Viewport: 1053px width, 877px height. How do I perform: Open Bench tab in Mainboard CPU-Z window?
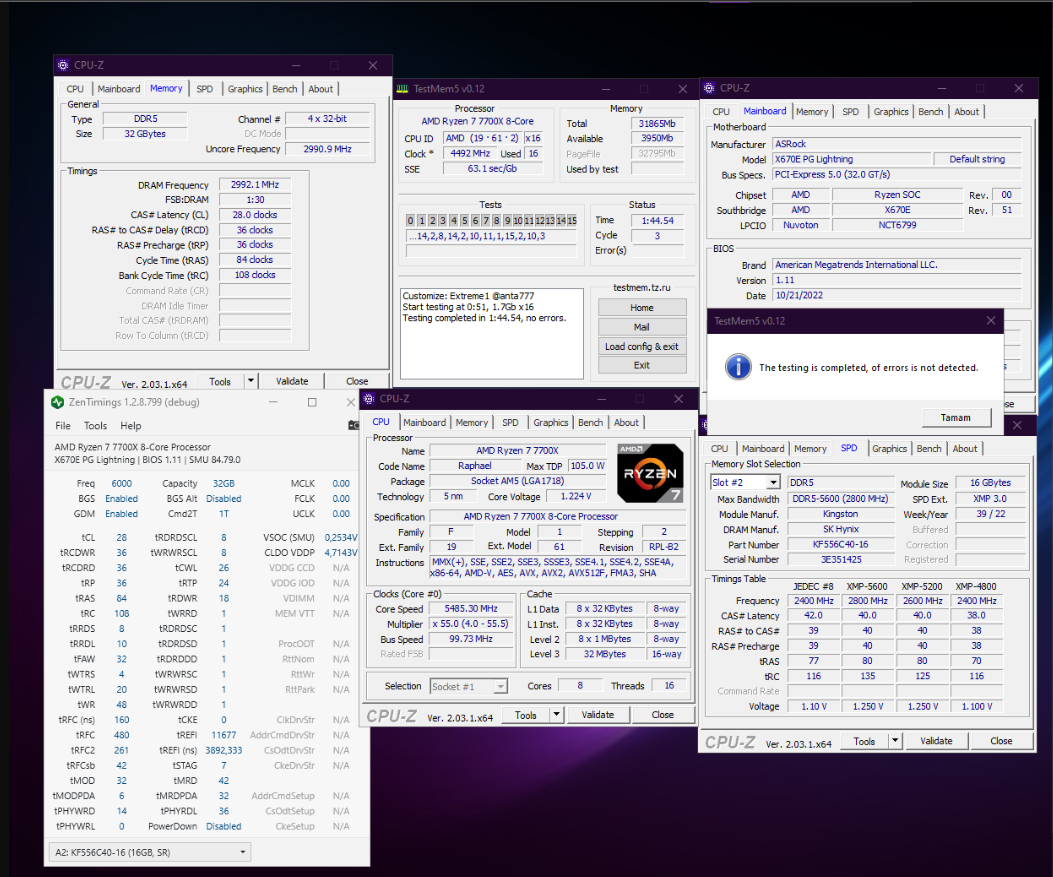click(931, 111)
